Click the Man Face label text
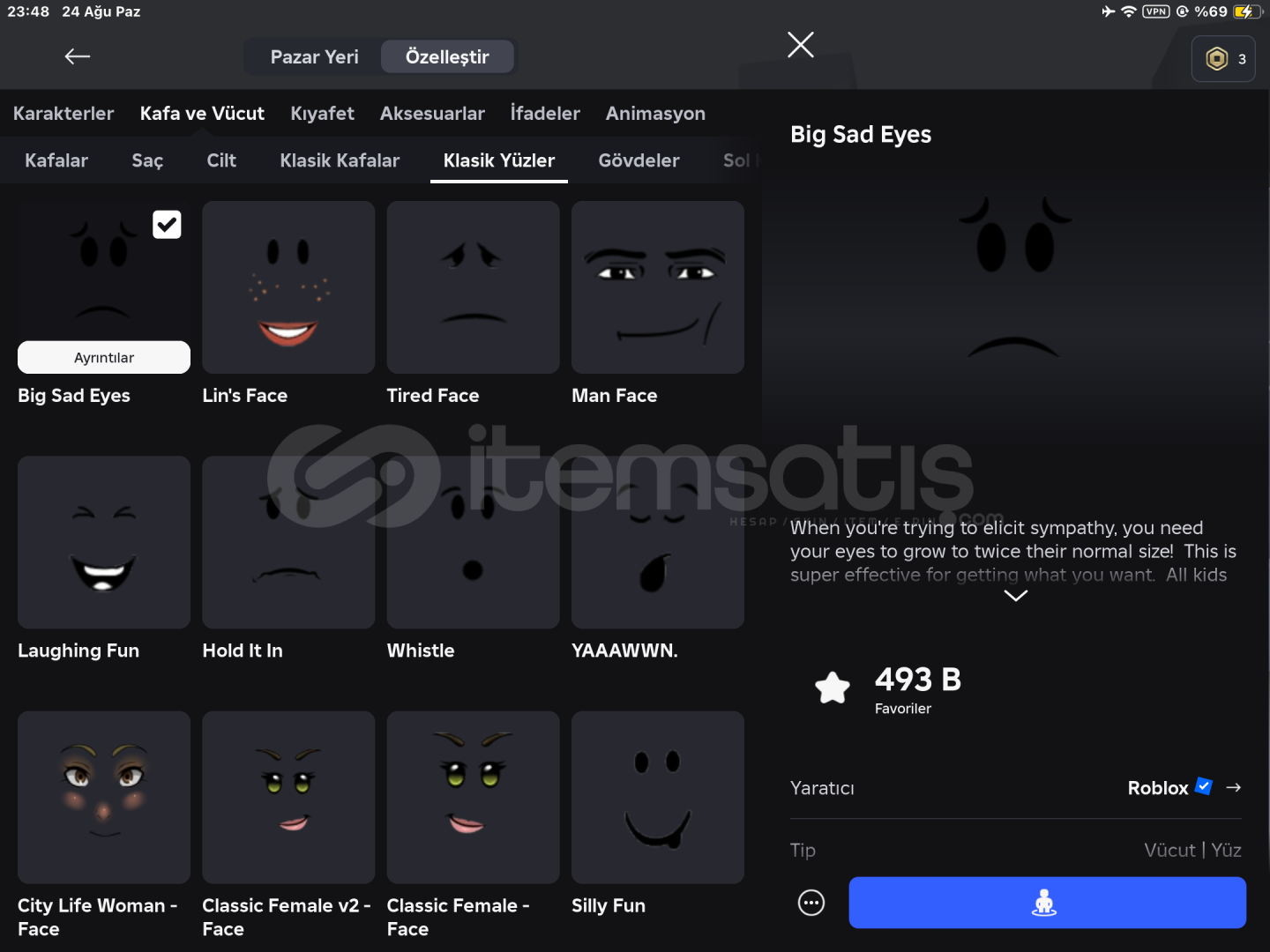The width and height of the screenshot is (1270, 952). tap(615, 396)
